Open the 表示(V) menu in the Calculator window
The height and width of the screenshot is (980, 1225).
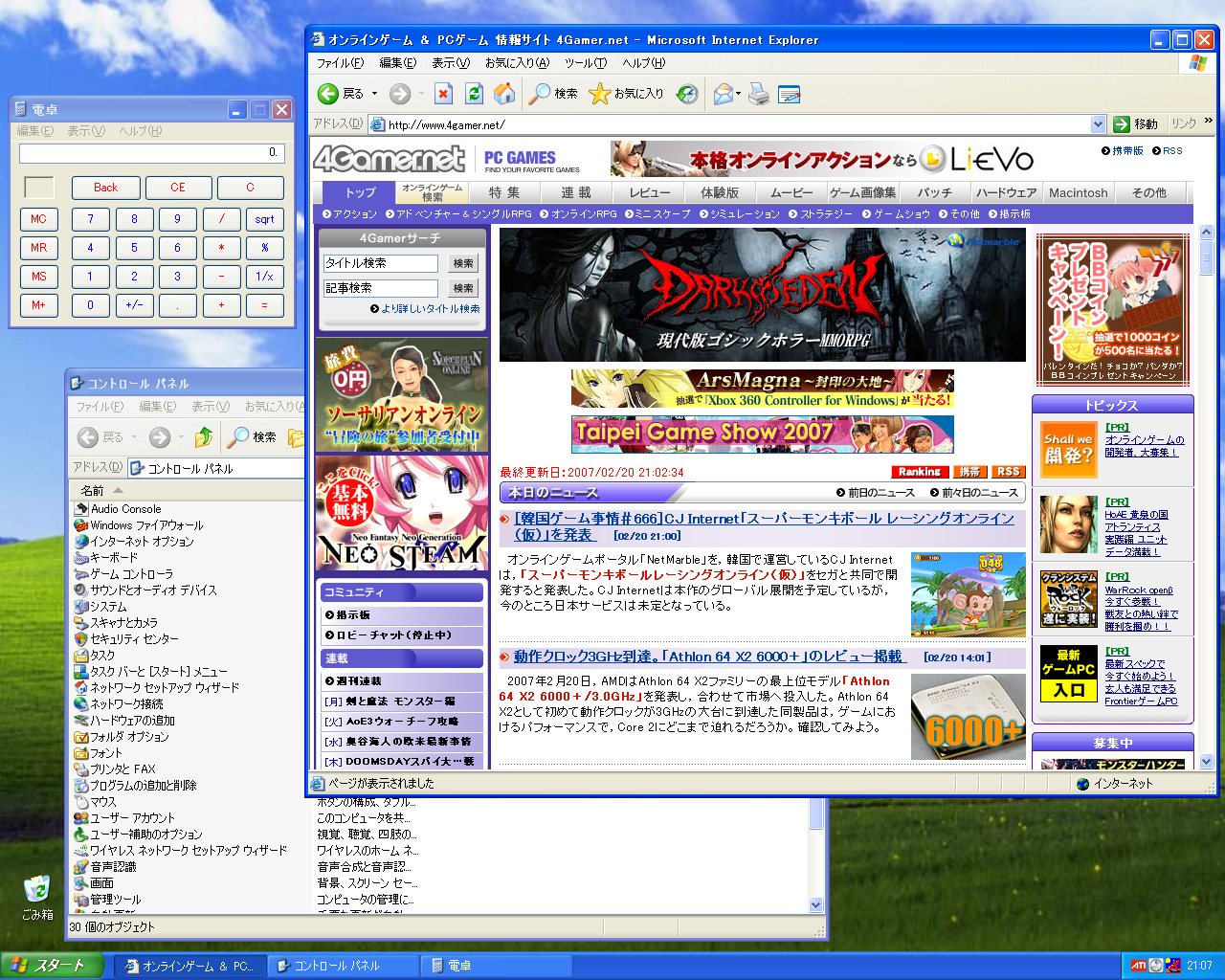[x=86, y=131]
